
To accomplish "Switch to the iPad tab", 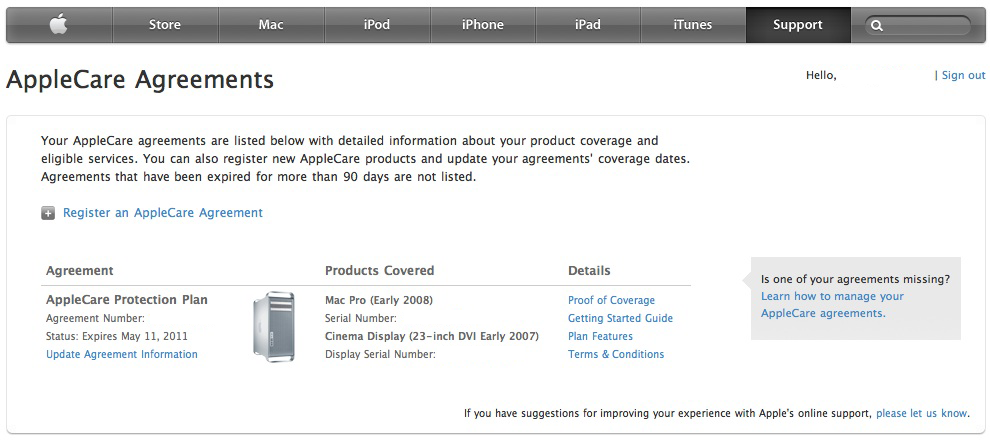I will [588, 25].
